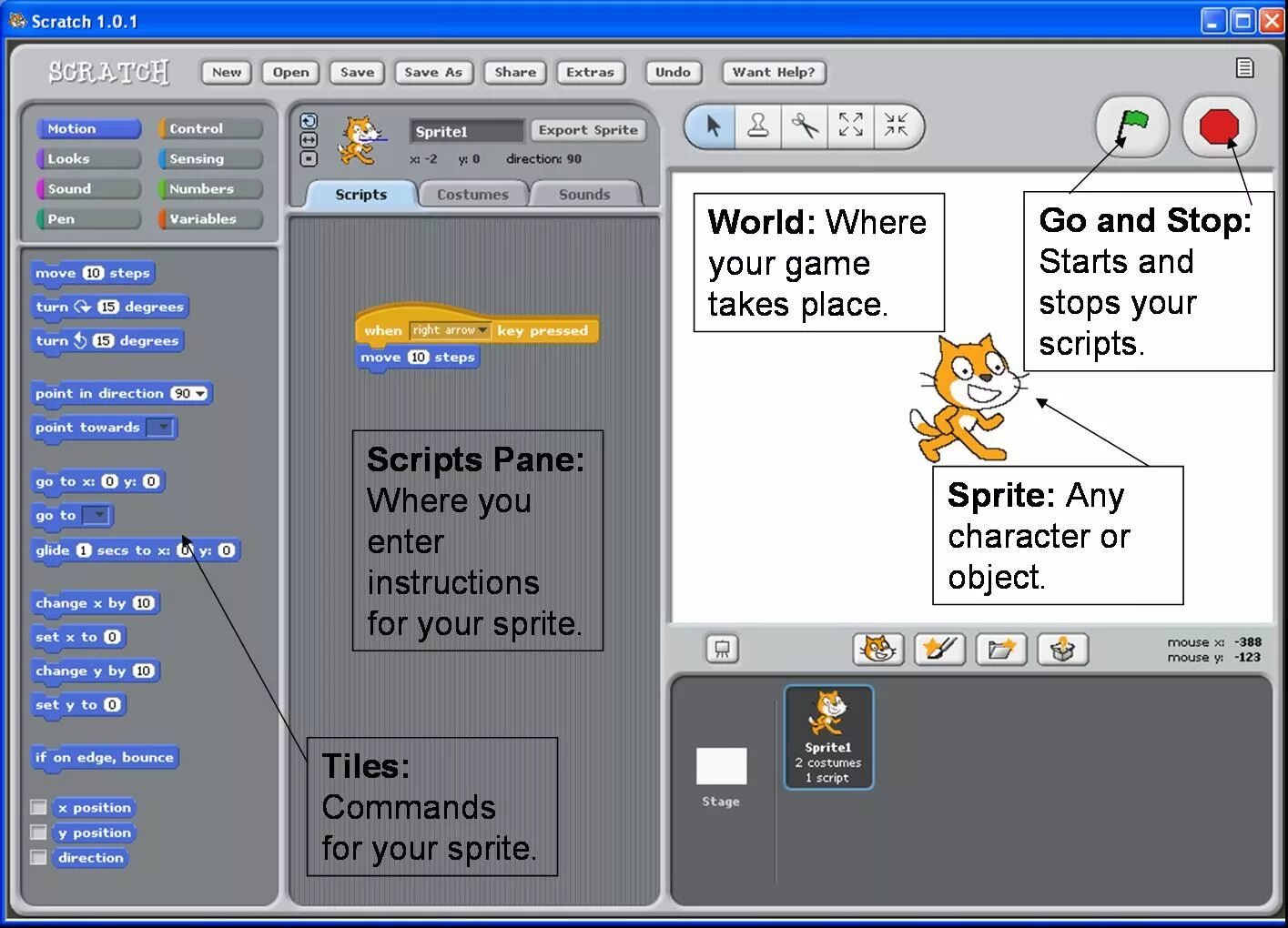The height and width of the screenshot is (928, 1288).
Task: Switch to the Costumes tab
Action: tap(472, 194)
